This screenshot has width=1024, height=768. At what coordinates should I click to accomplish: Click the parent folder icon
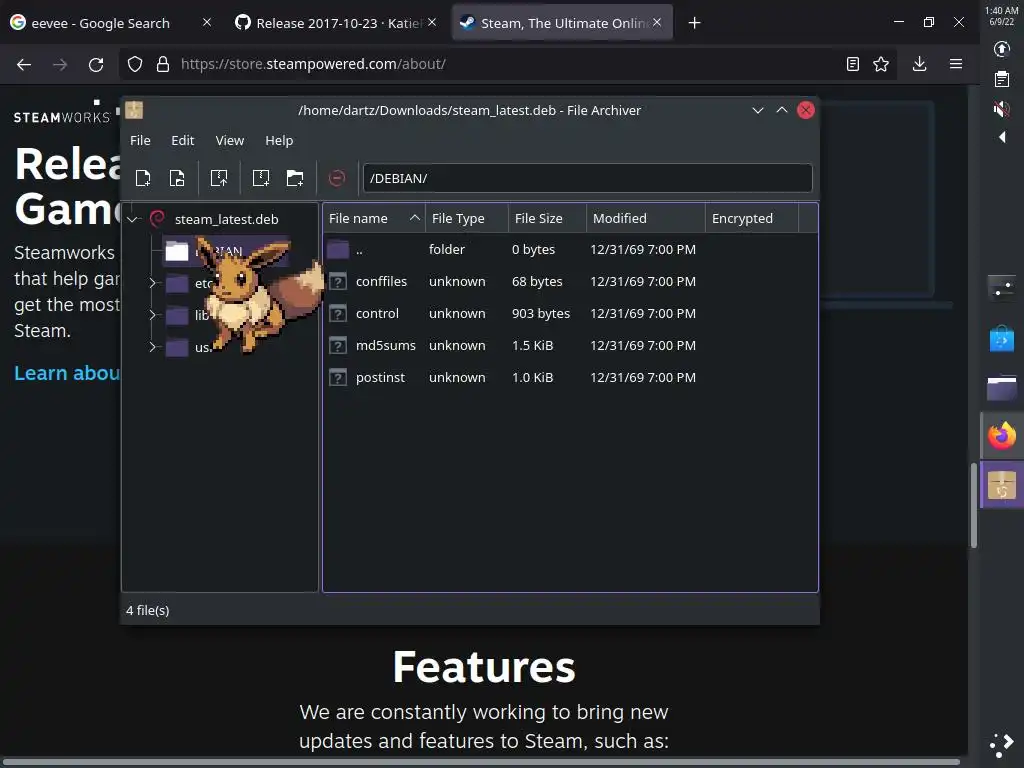coord(338,249)
